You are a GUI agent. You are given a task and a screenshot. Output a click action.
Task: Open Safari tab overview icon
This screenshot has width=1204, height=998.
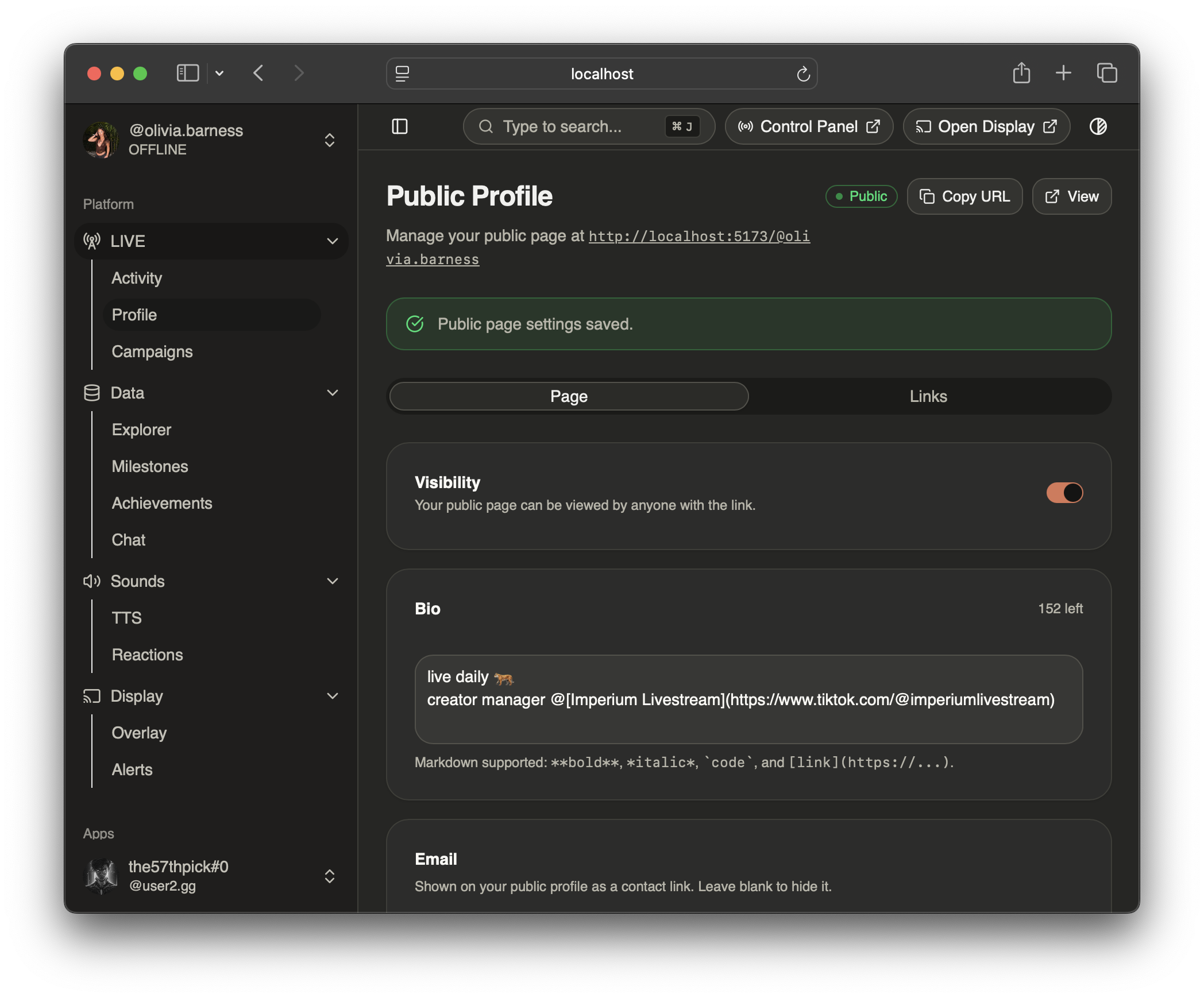click(1106, 73)
